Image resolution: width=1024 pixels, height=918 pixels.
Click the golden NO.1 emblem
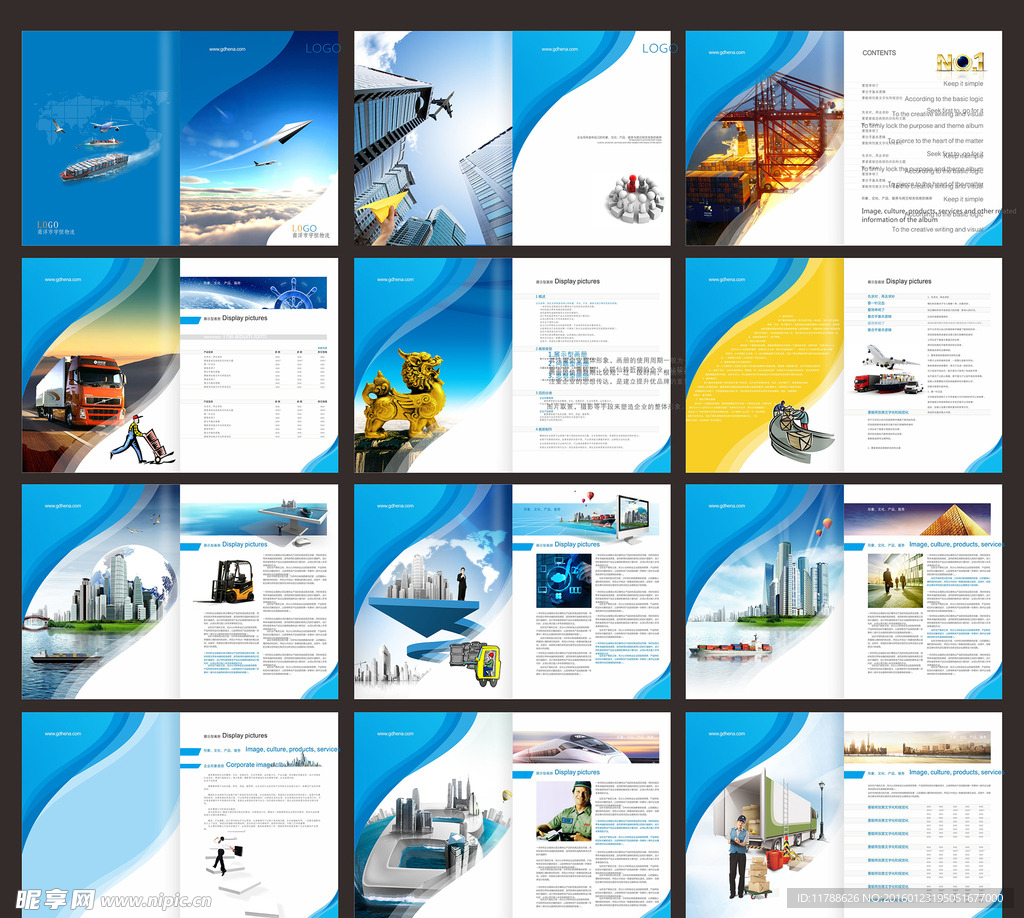click(x=960, y=63)
